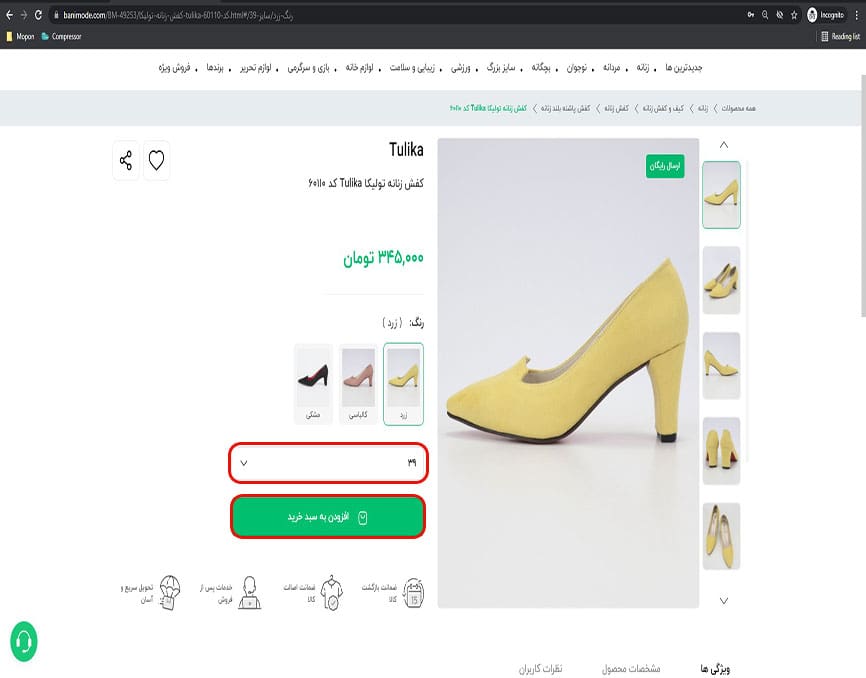Open the فروش ویژه menu
The width and height of the screenshot is (866, 678).
[x=174, y=68]
